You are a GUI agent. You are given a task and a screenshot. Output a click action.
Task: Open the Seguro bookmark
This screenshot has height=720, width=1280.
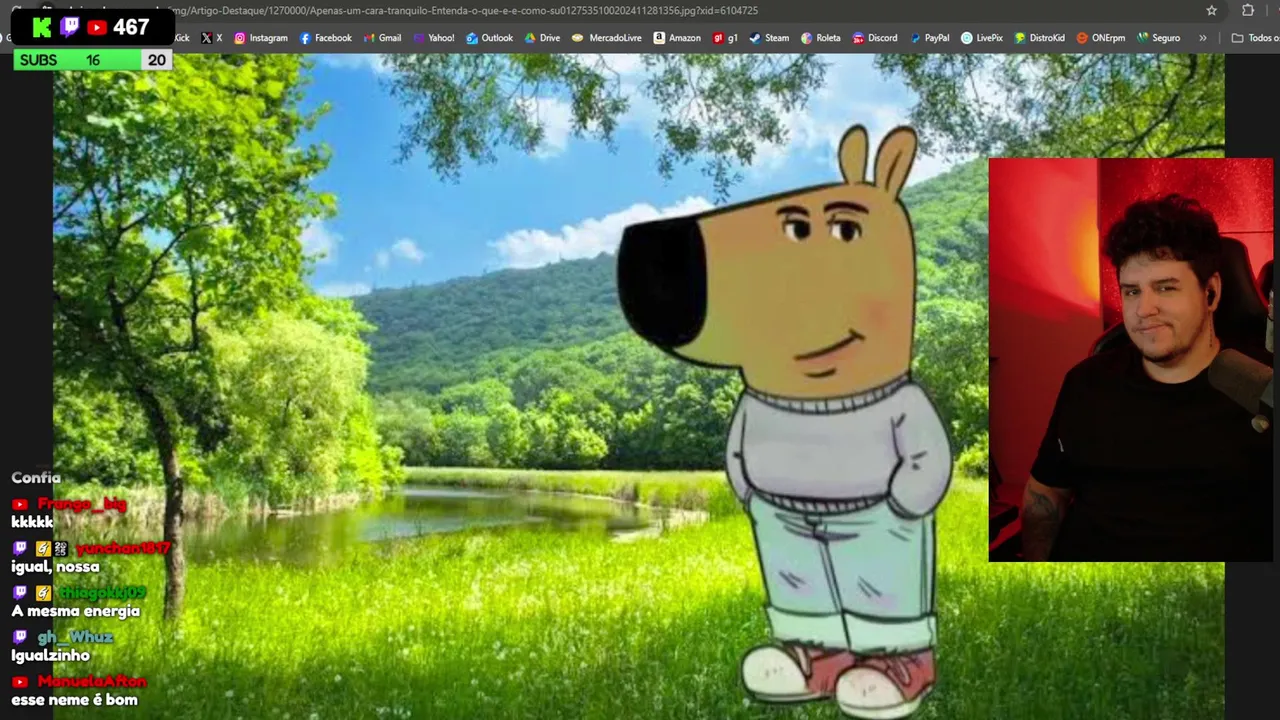[1158, 38]
